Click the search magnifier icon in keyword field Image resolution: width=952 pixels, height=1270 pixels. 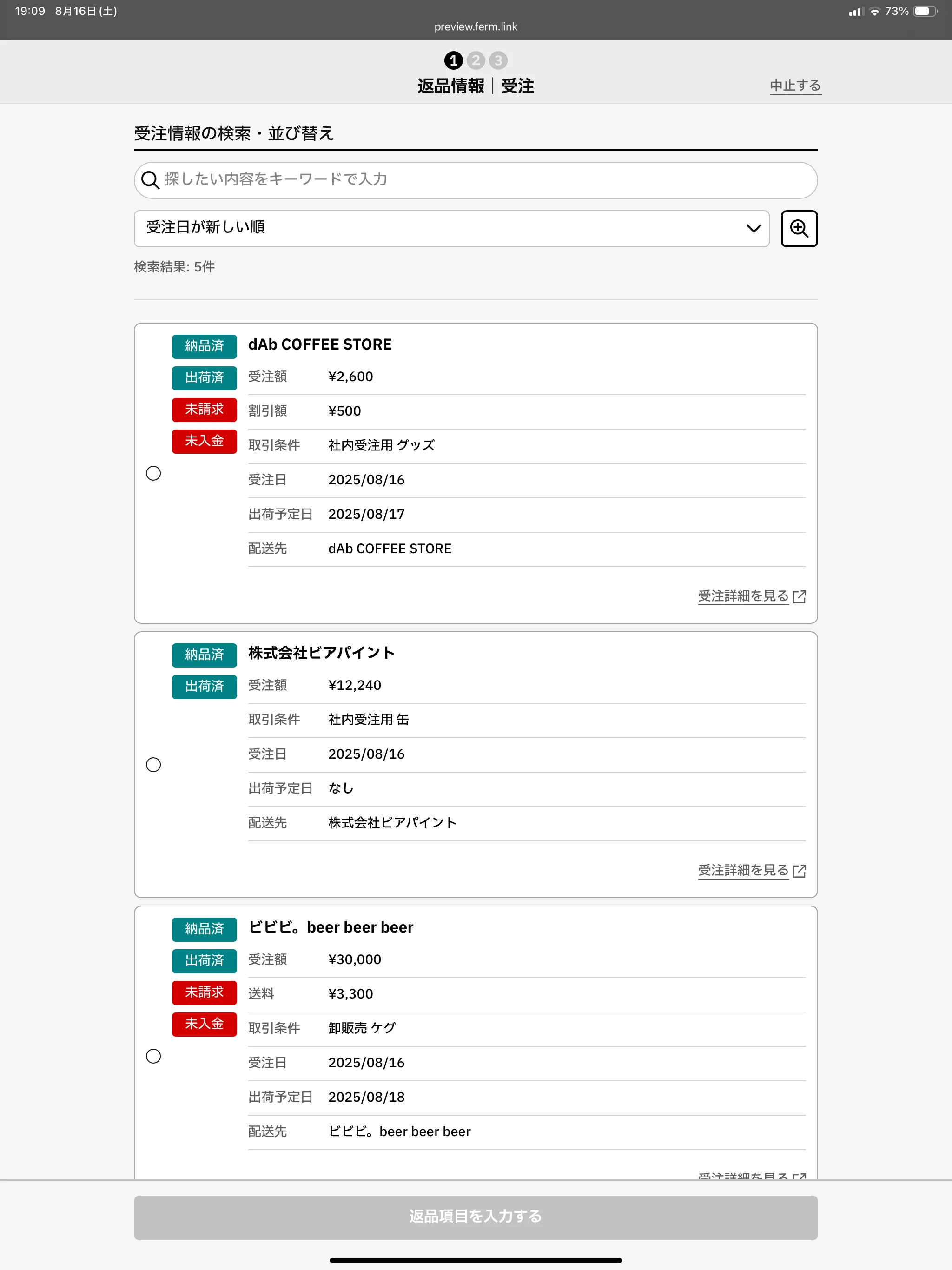pos(150,180)
